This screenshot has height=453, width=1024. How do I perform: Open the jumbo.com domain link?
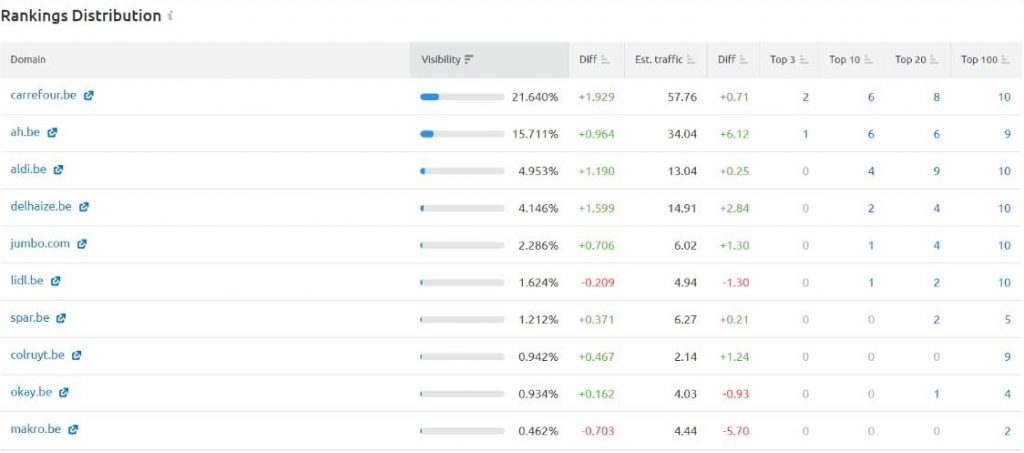click(40, 244)
